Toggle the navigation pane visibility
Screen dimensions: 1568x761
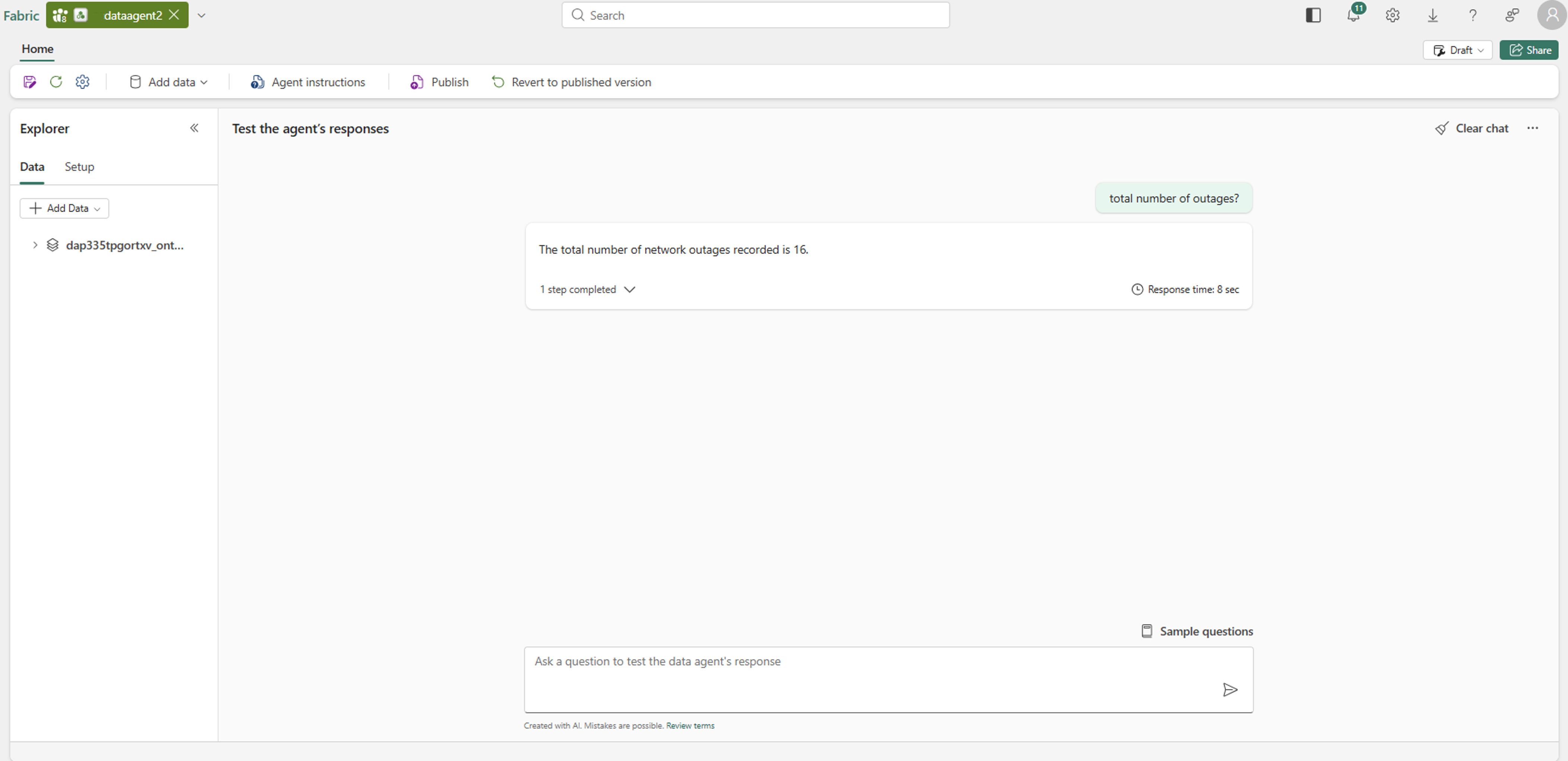[1313, 15]
